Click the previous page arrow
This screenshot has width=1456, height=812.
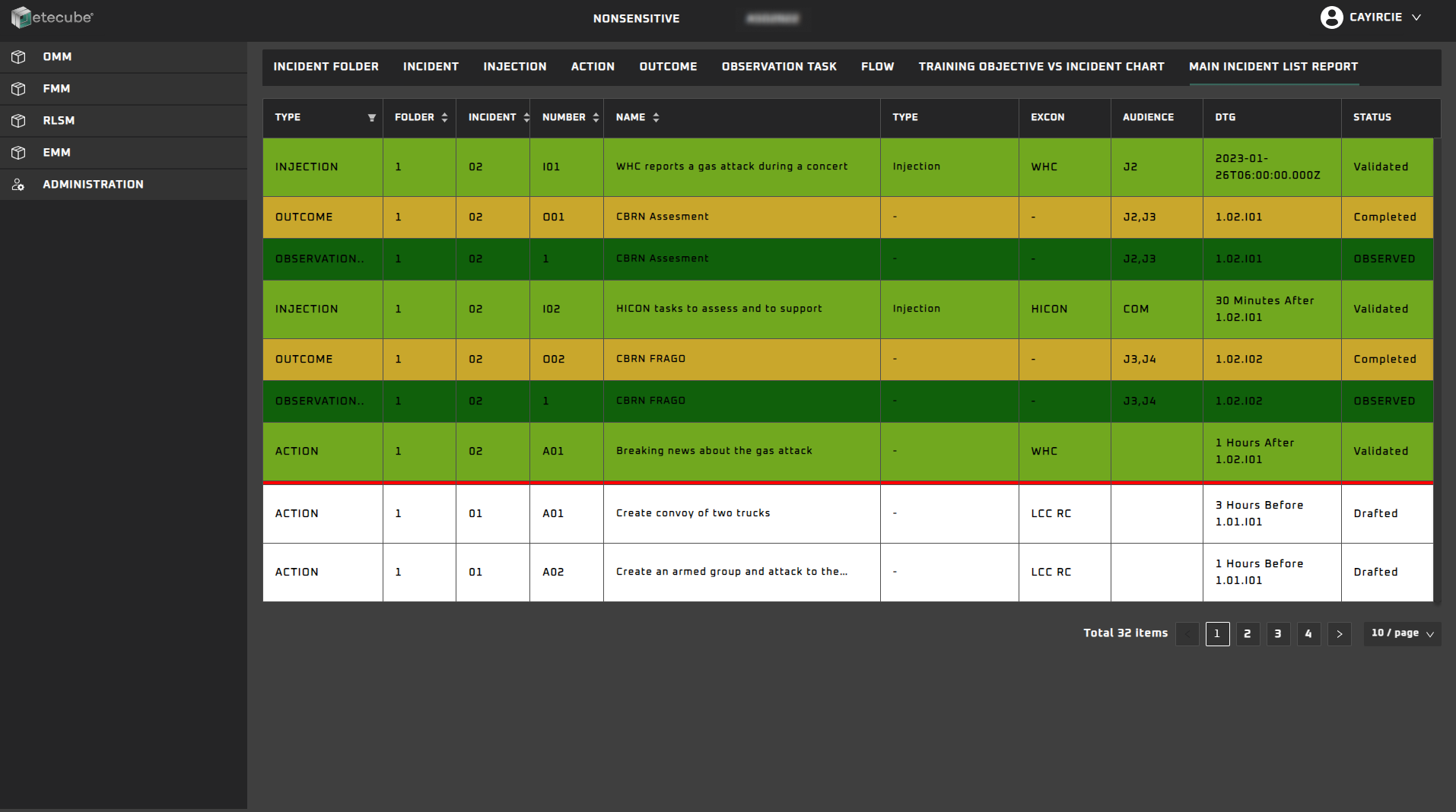(1187, 634)
